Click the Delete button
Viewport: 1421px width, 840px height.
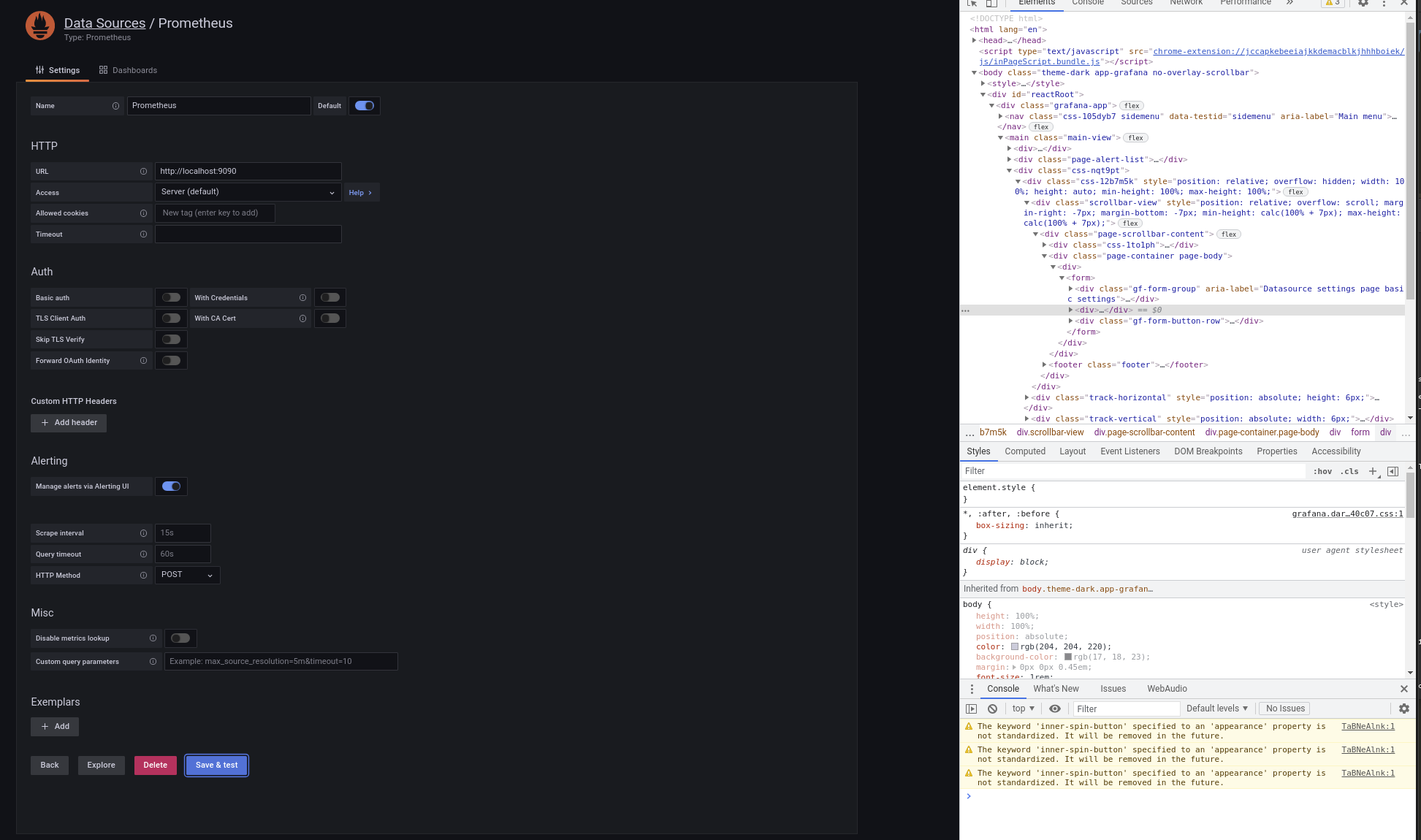point(155,765)
